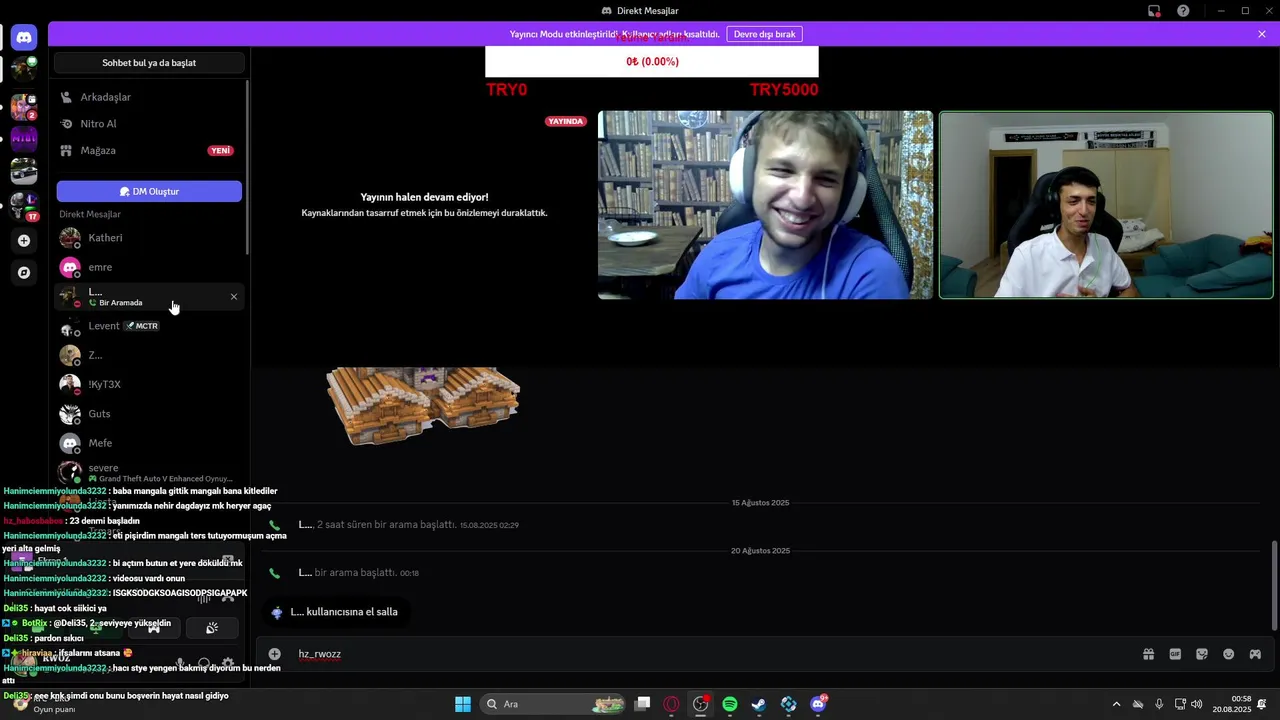This screenshot has height=720, width=1280.
Task: Click L... kullanıcısına el salla button
Action: click(334, 612)
